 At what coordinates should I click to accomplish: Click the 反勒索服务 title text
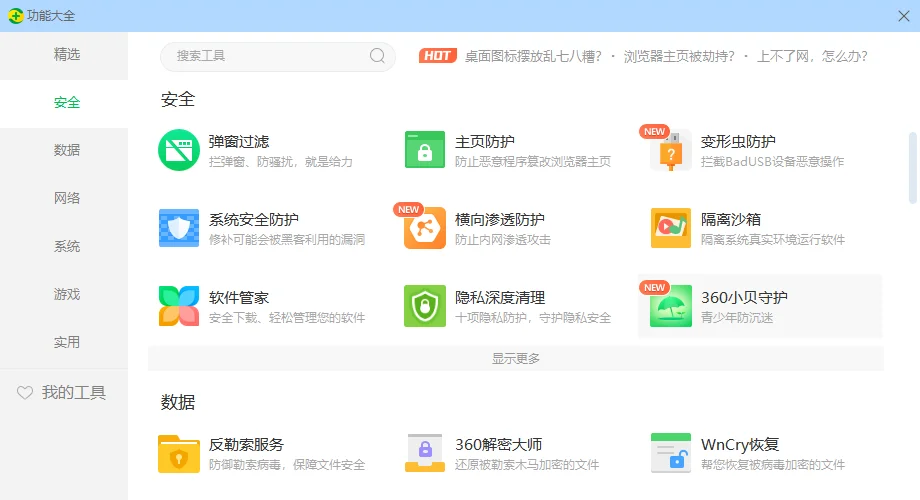pos(246,444)
